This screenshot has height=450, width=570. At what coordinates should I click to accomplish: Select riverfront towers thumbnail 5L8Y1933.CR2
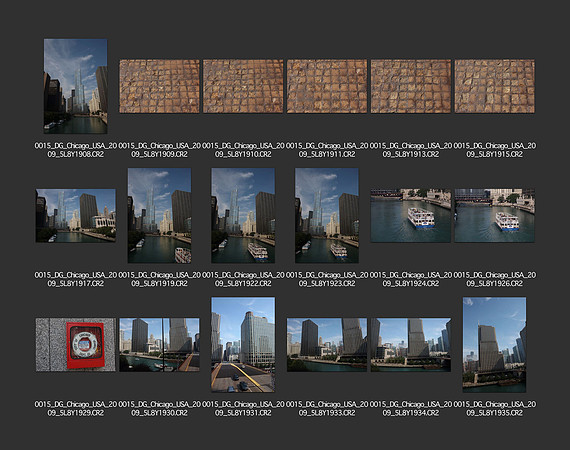327,345
